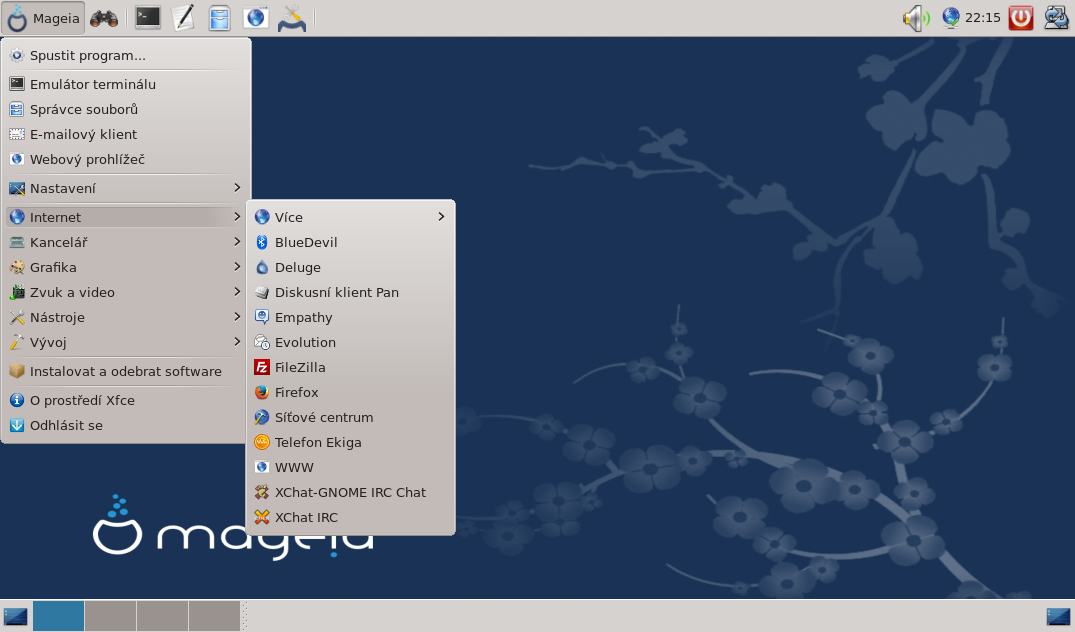
Task: Select Instalovat a odebrat software
Action: point(126,372)
